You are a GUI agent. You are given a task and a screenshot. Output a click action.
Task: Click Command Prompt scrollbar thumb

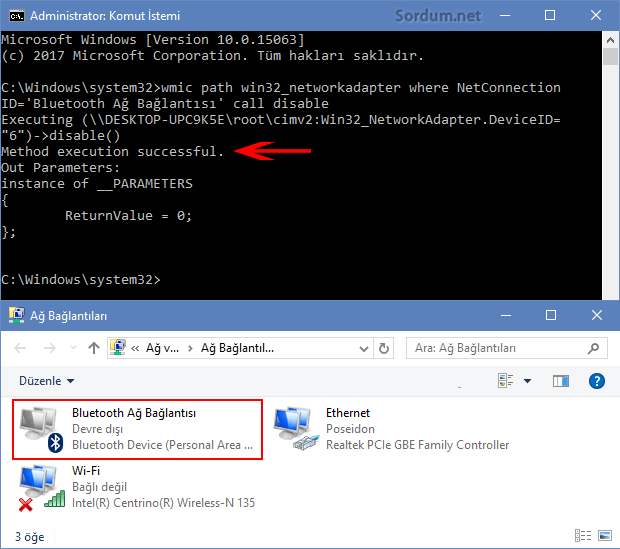pos(611,57)
